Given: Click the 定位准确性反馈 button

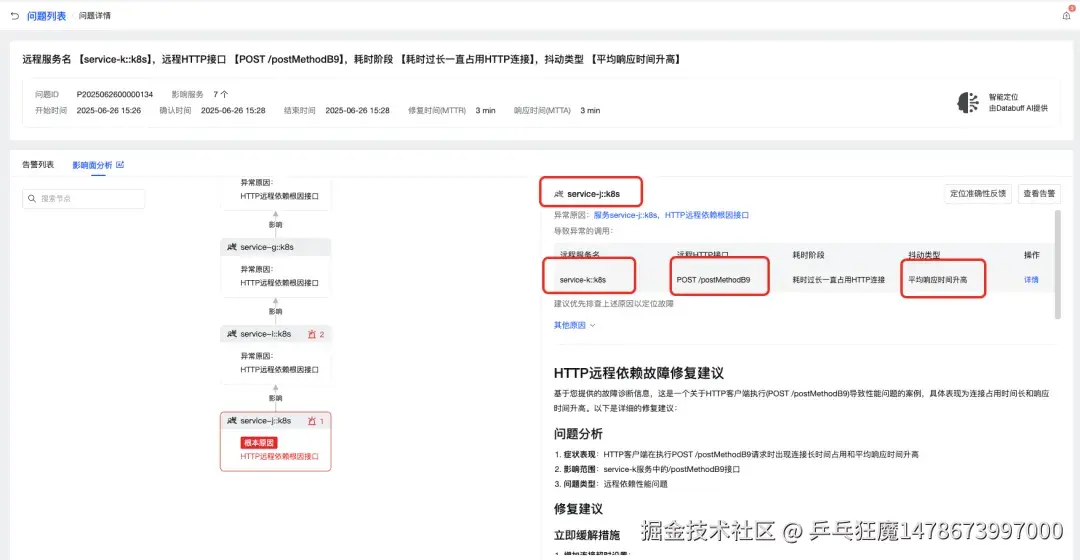Looking at the screenshot, I should (x=977, y=194).
